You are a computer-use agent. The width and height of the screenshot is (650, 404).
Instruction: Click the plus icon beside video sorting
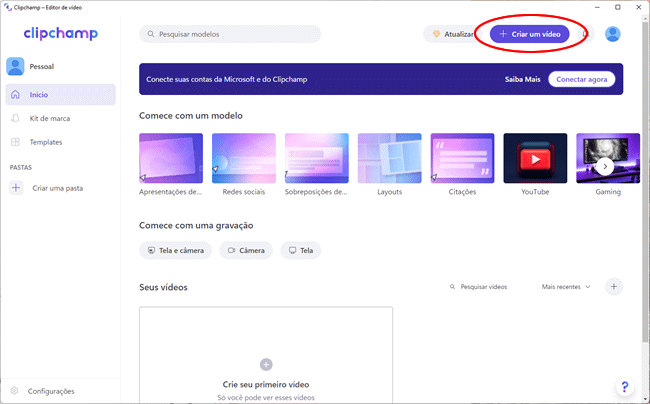click(x=614, y=287)
